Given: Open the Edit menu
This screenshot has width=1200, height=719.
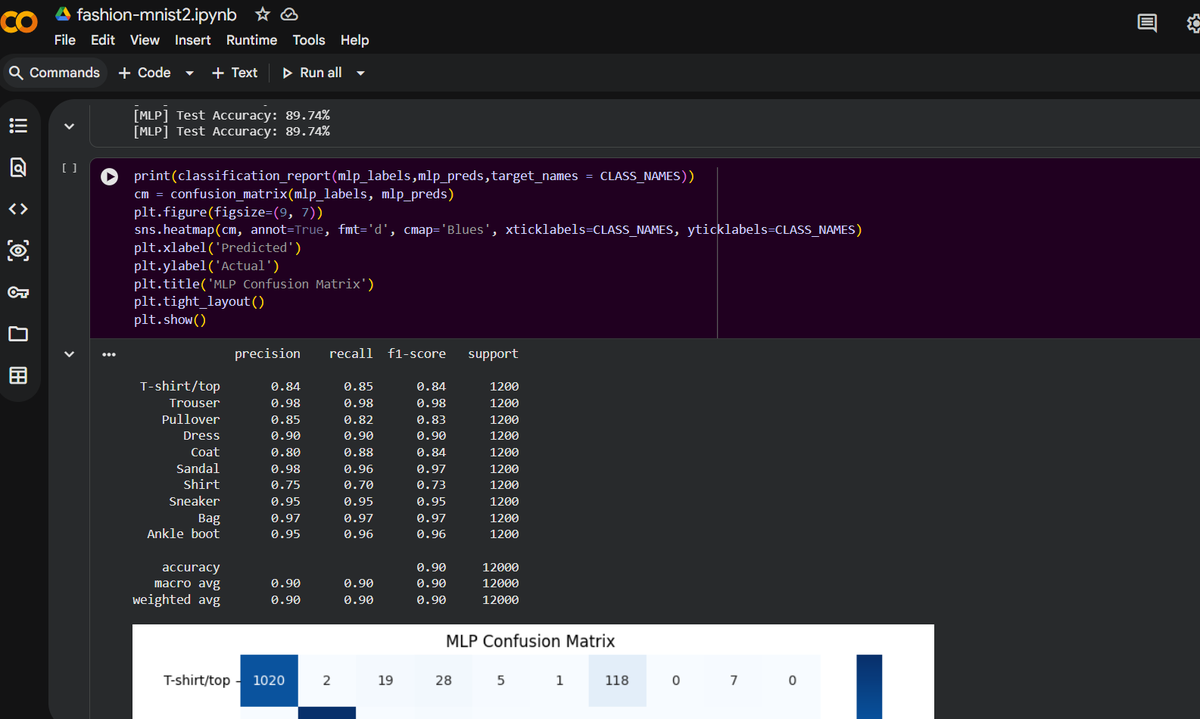Looking at the screenshot, I should pyautogui.click(x=102, y=40).
